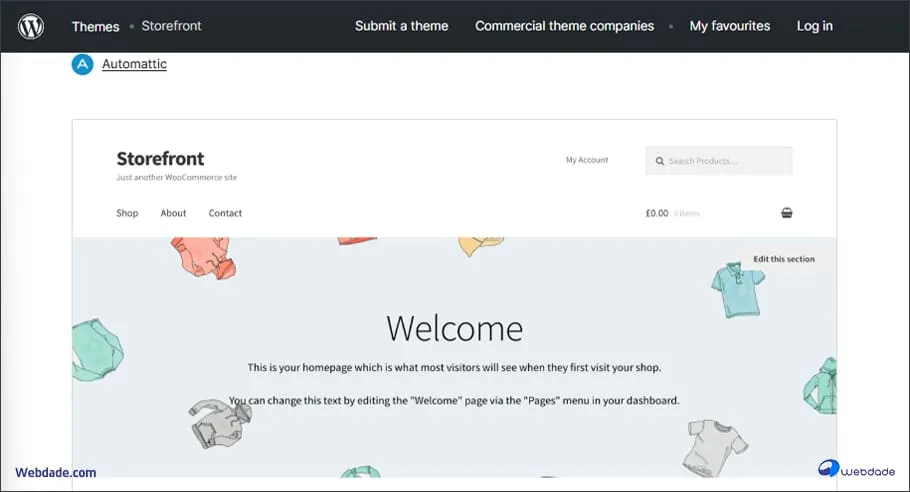
Task: Open the Themes menu item
Action: tap(95, 26)
